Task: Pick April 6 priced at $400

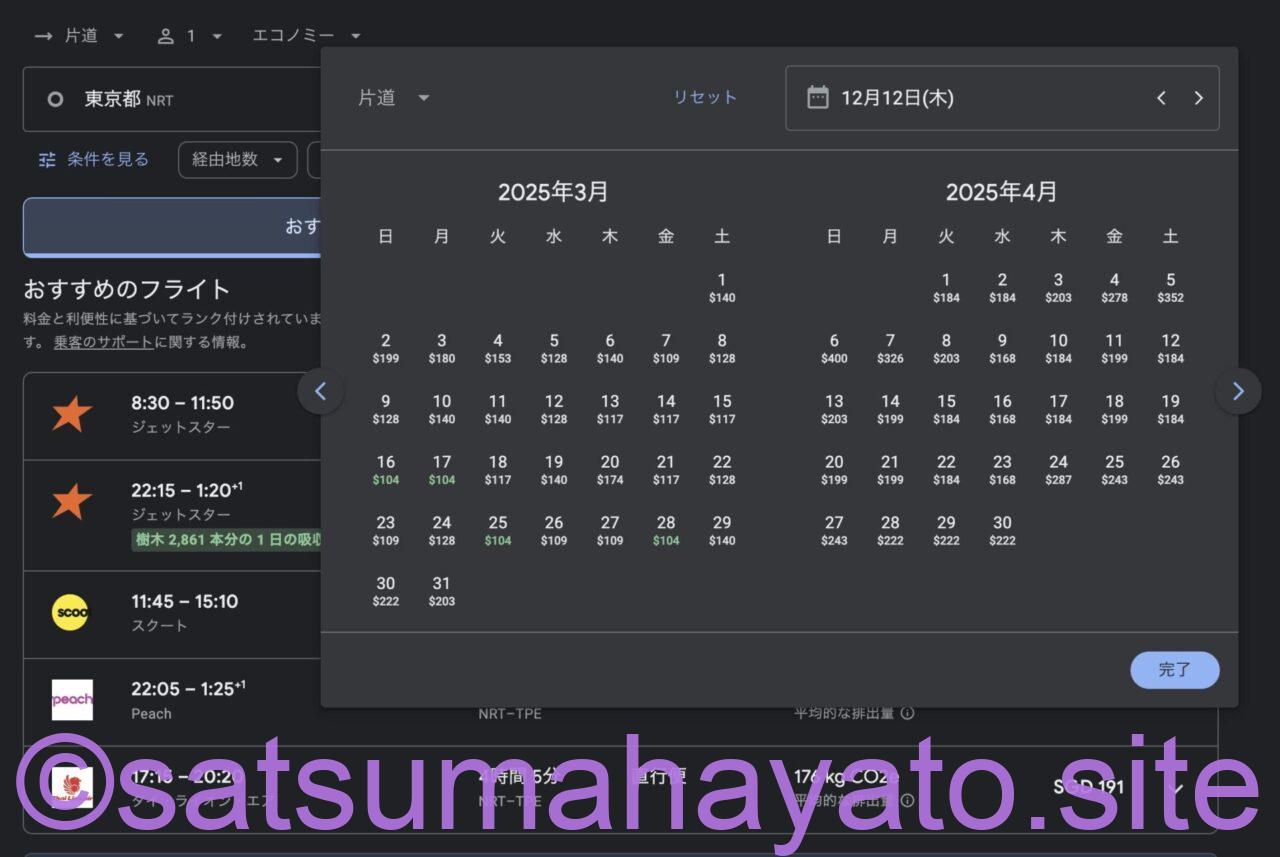Action: click(x=834, y=348)
